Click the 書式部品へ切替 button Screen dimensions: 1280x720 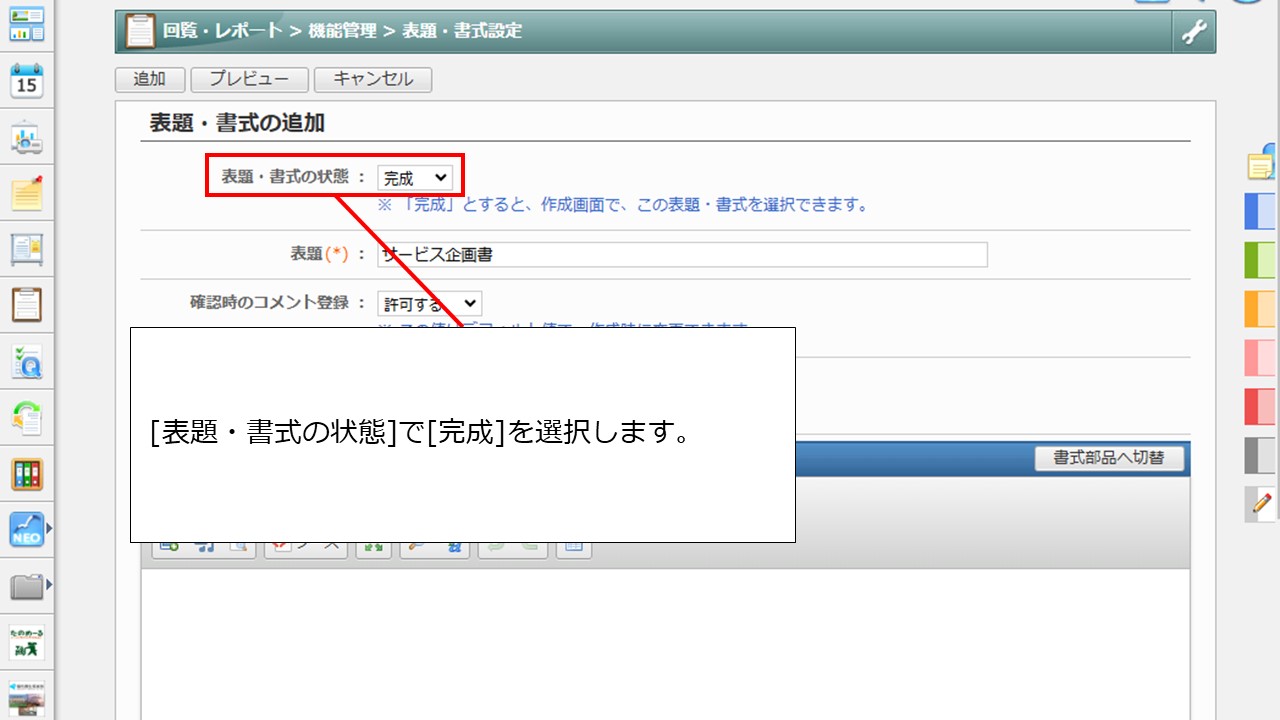pyautogui.click(x=1110, y=458)
